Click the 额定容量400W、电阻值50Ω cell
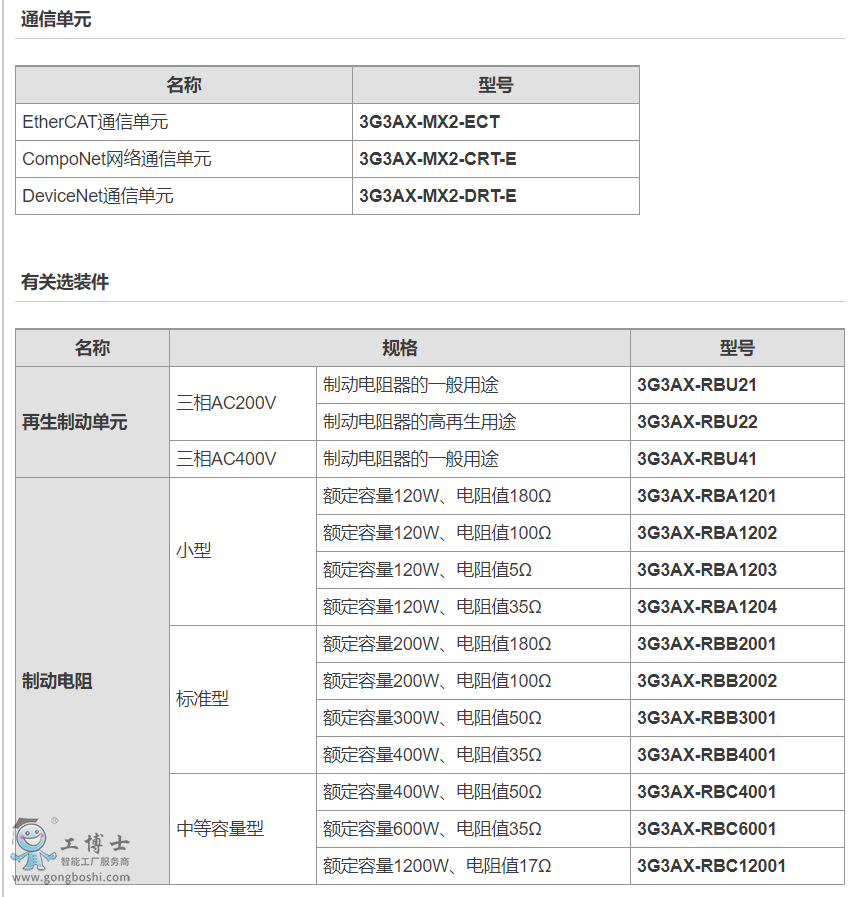This screenshot has height=897, width=850. [x=473, y=792]
